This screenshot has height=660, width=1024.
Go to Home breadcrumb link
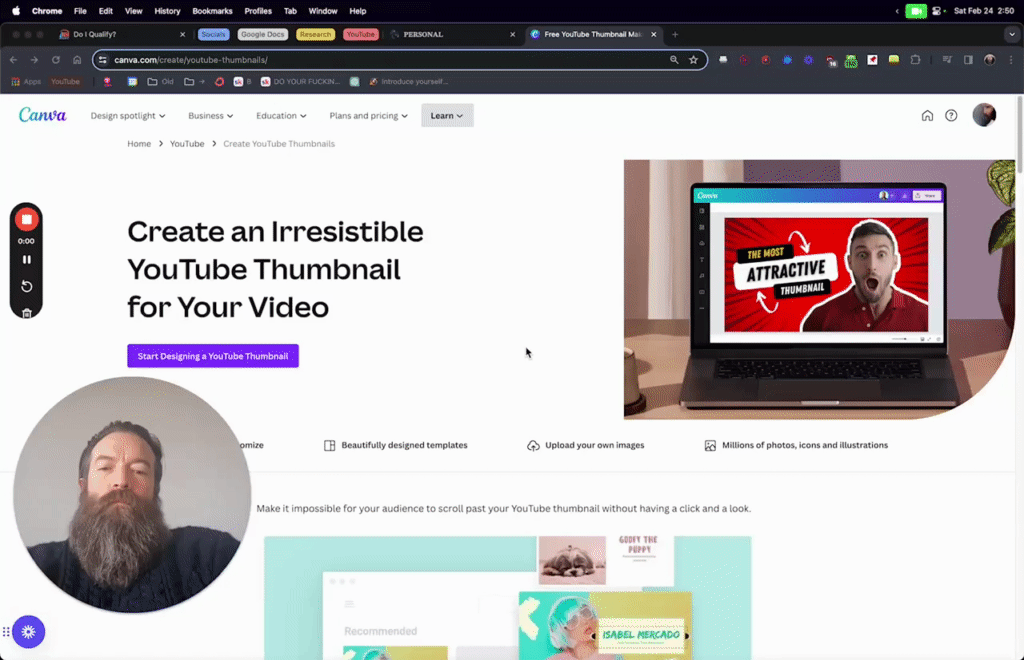coord(139,144)
